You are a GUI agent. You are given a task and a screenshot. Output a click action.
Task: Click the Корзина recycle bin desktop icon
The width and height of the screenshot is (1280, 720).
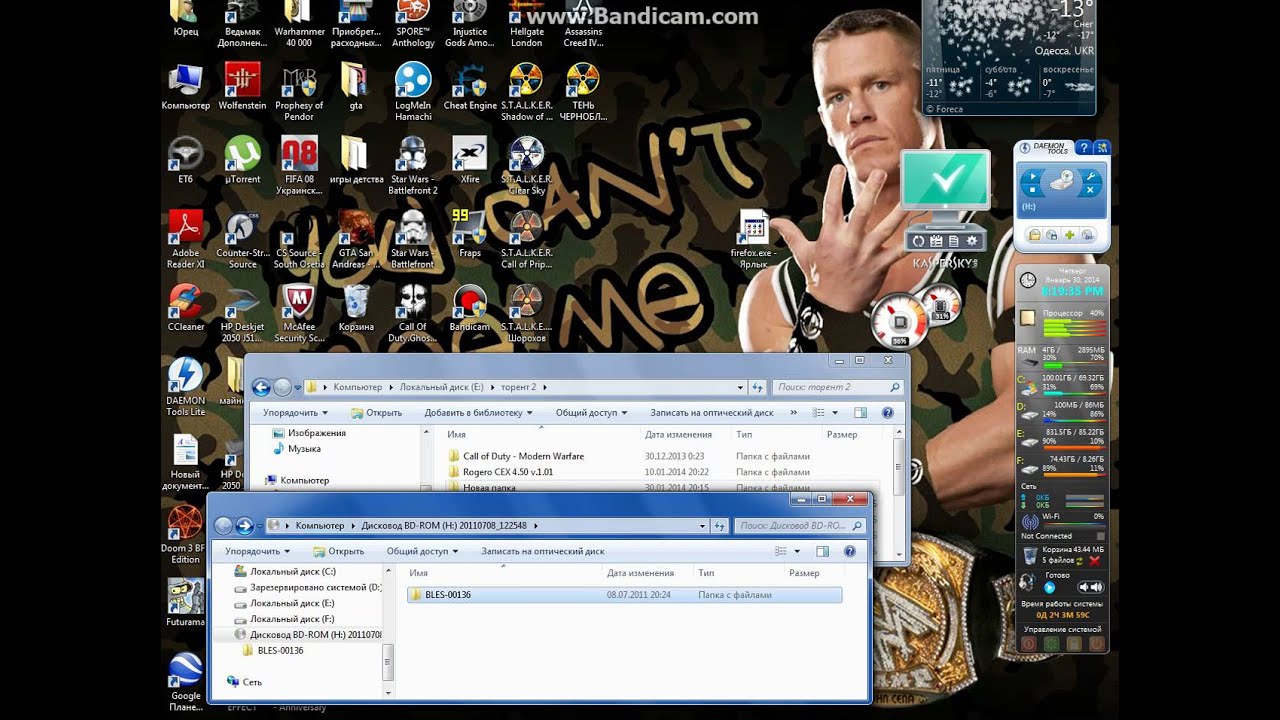click(356, 308)
